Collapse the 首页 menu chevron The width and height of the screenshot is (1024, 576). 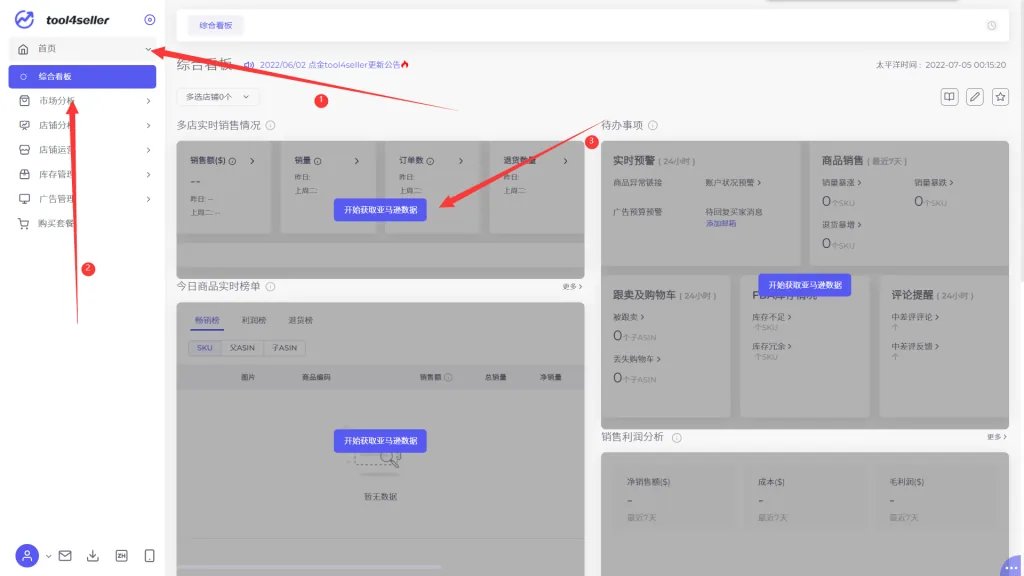148,49
